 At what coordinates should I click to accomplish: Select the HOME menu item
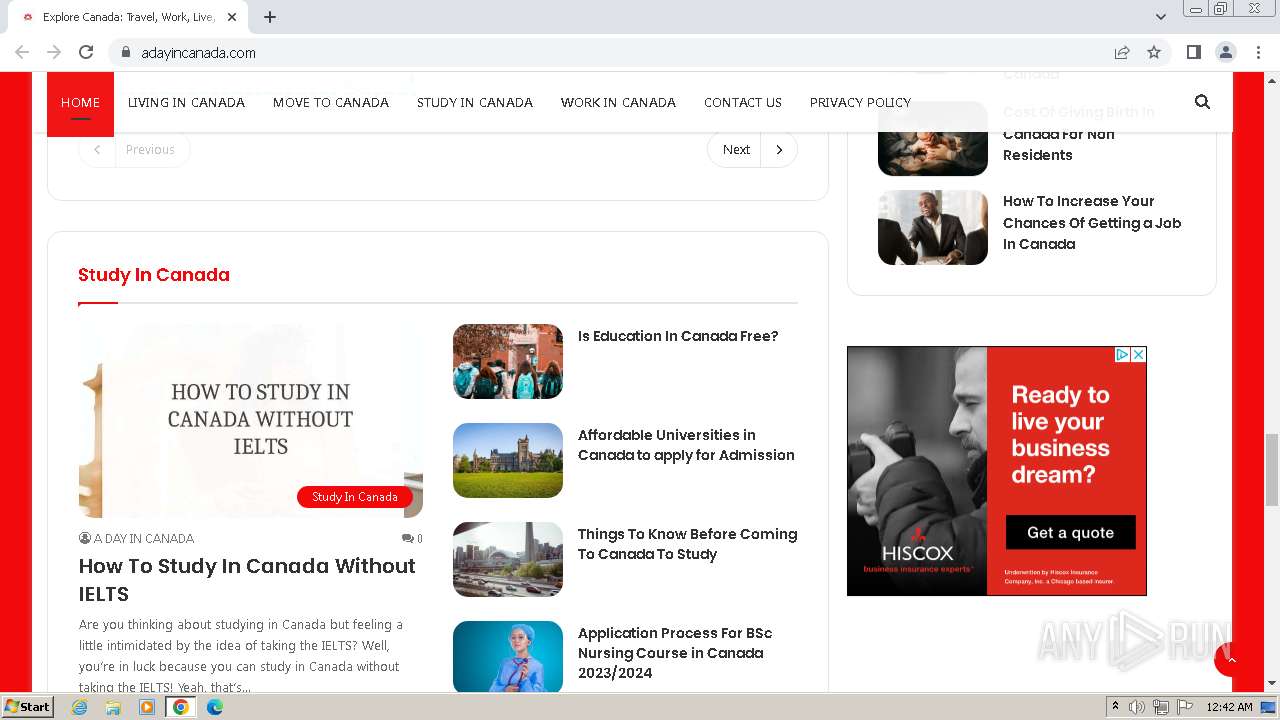pyautogui.click(x=80, y=102)
